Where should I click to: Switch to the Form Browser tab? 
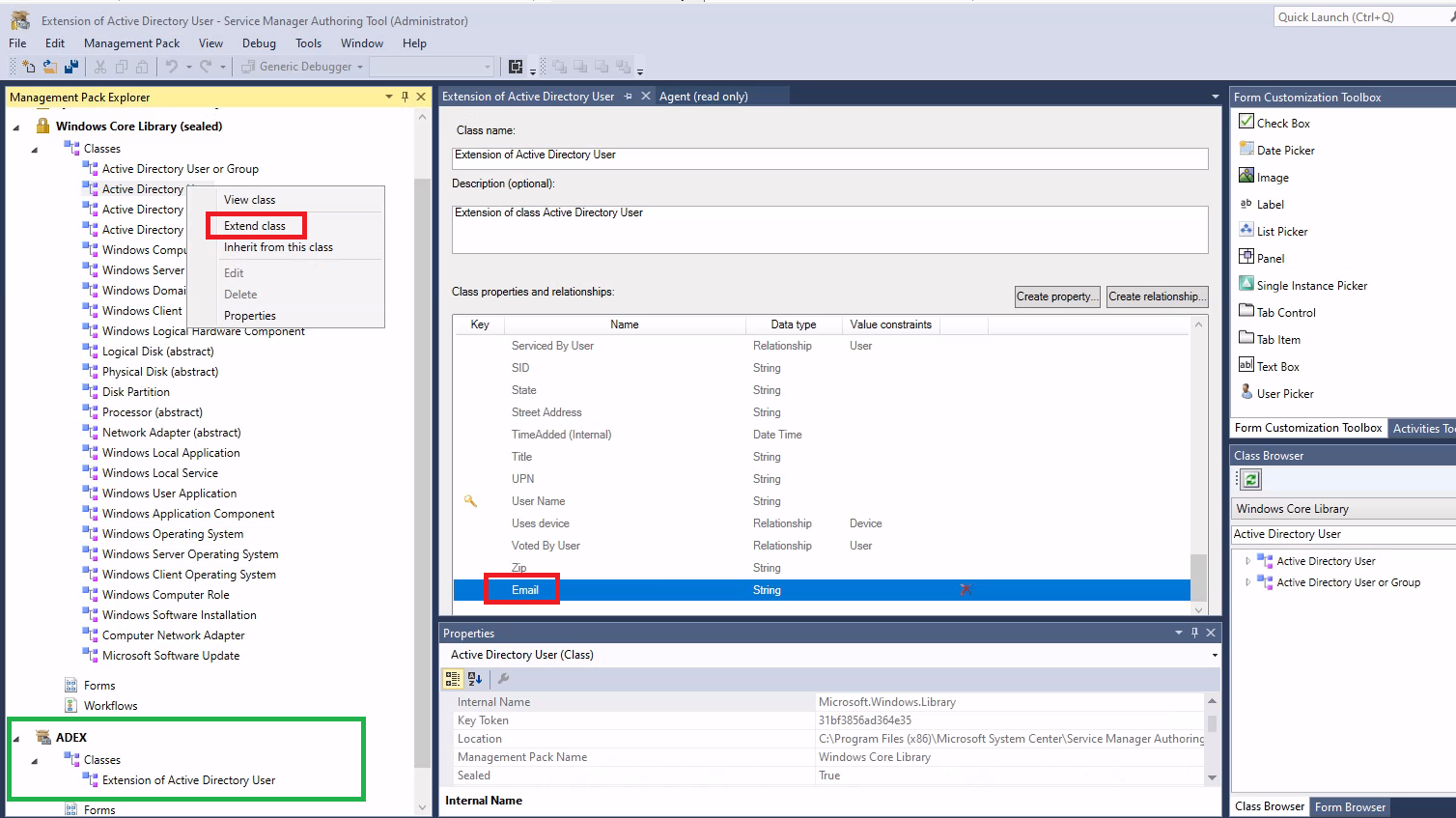[x=1350, y=806]
